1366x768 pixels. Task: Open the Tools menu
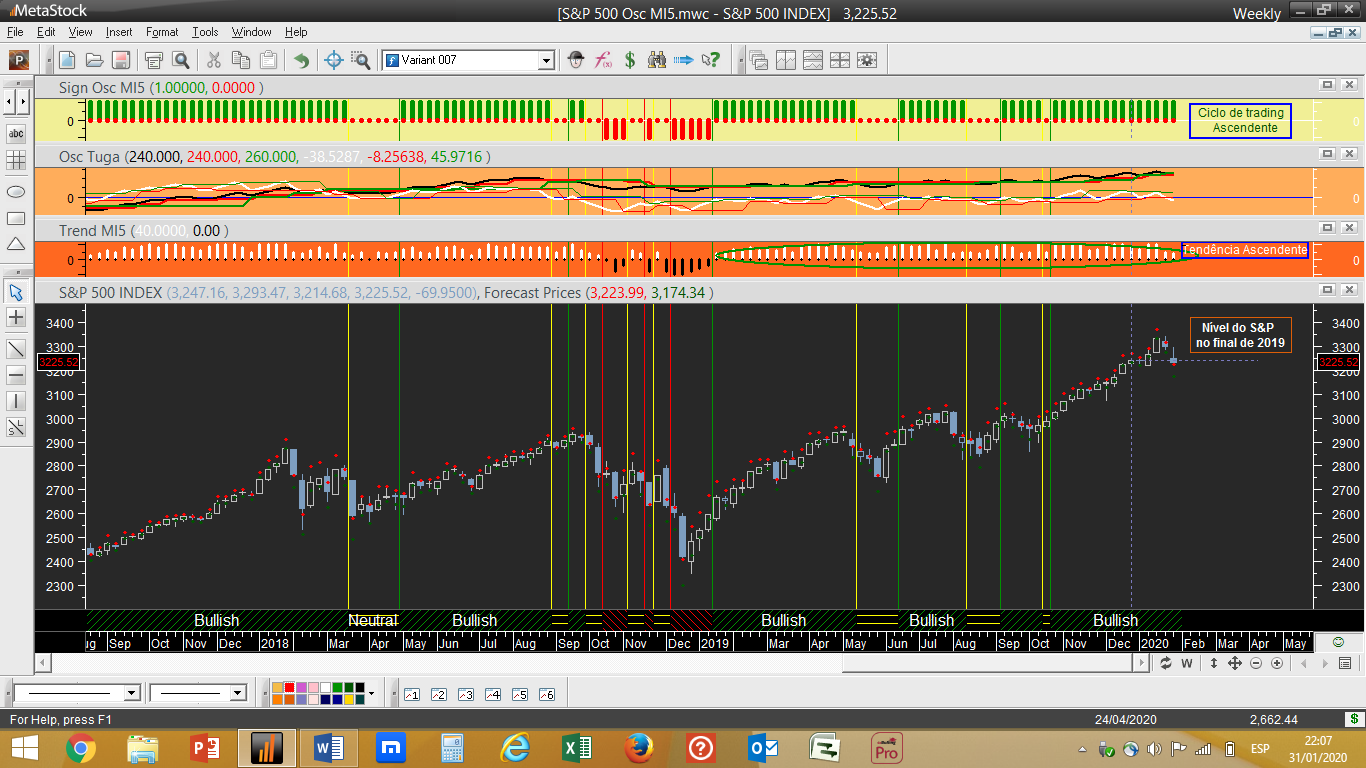205,32
